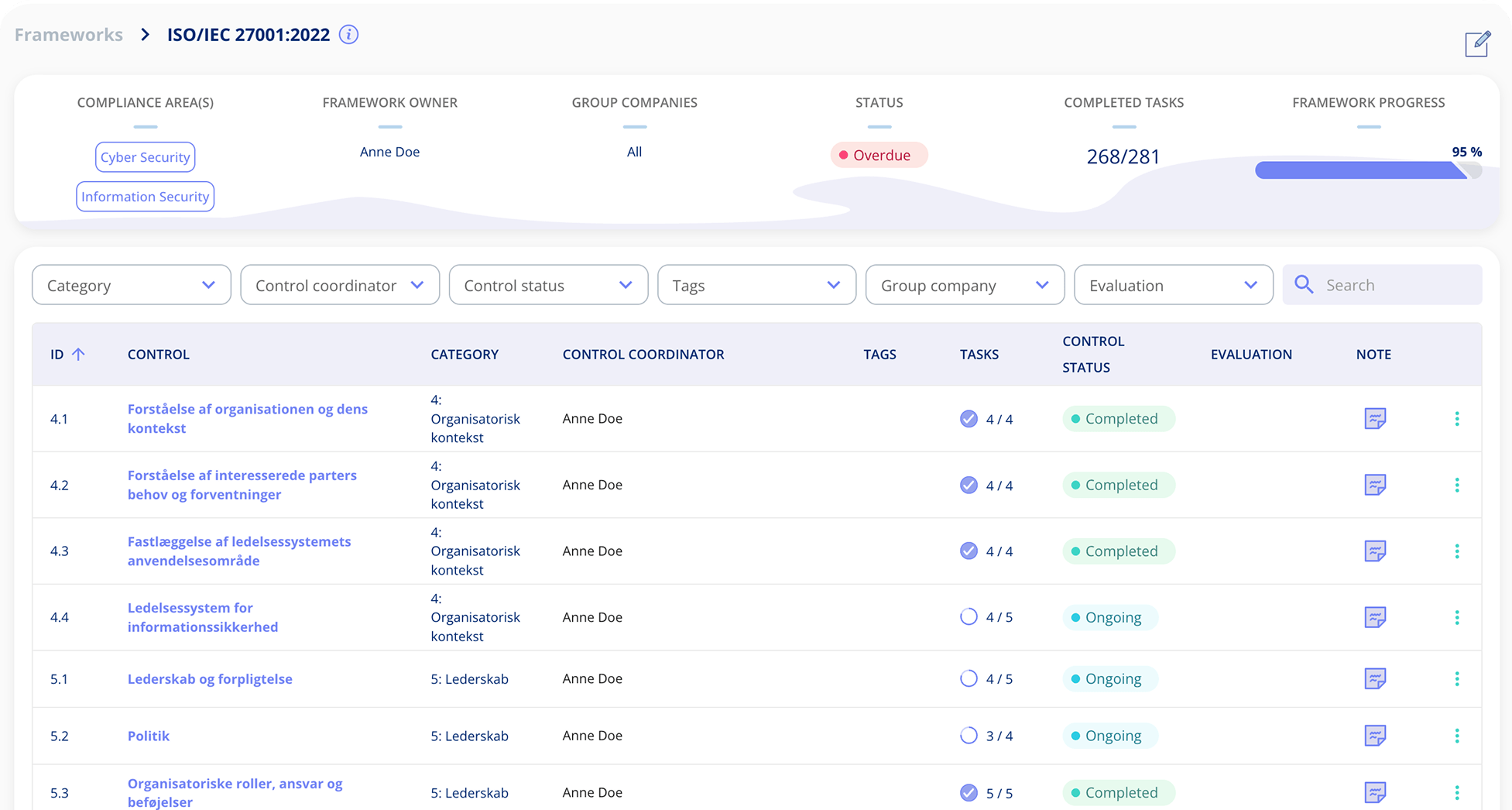
Task: Open the Lederskab og forpligtelse control link
Action: tap(210, 679)
